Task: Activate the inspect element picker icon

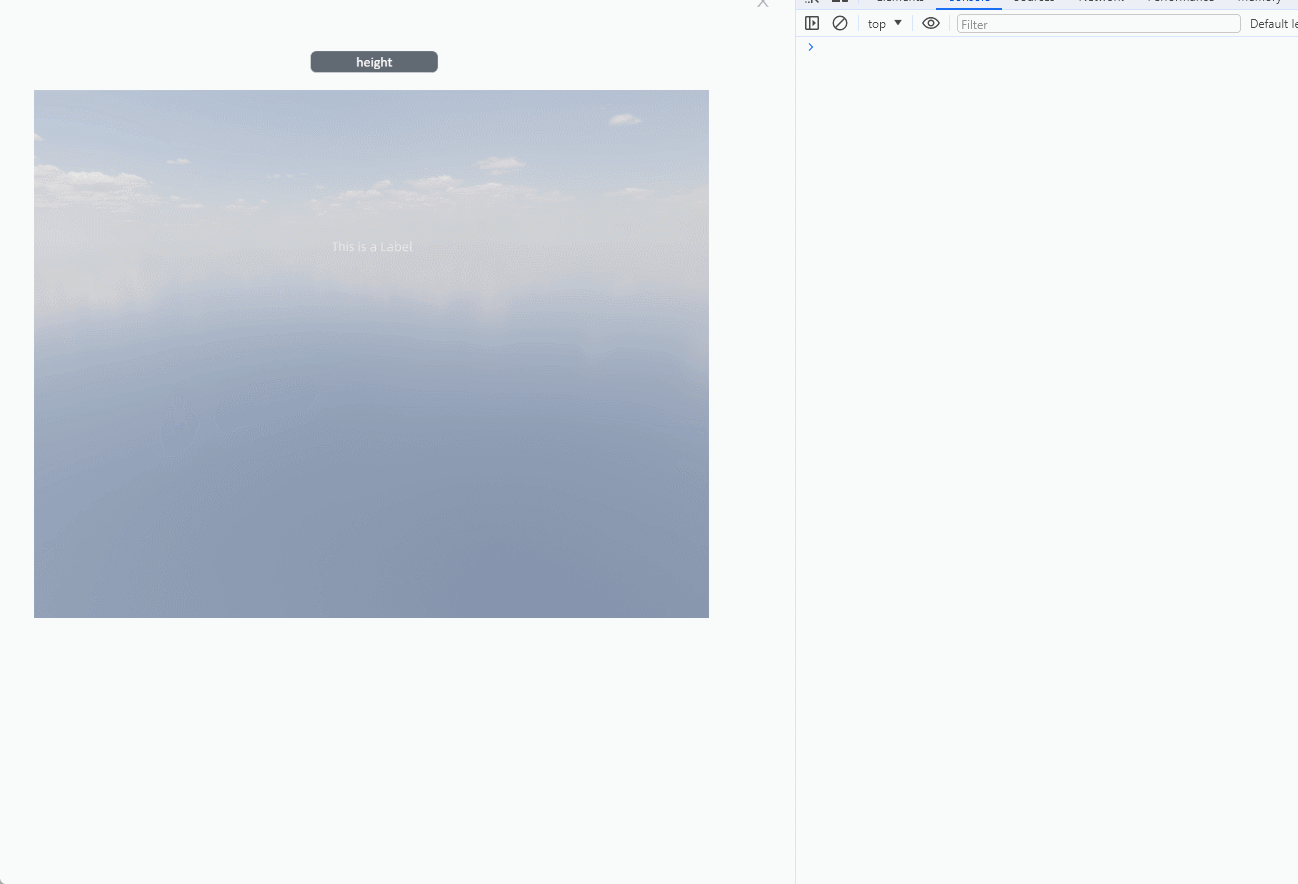Action: click(813, 2)
